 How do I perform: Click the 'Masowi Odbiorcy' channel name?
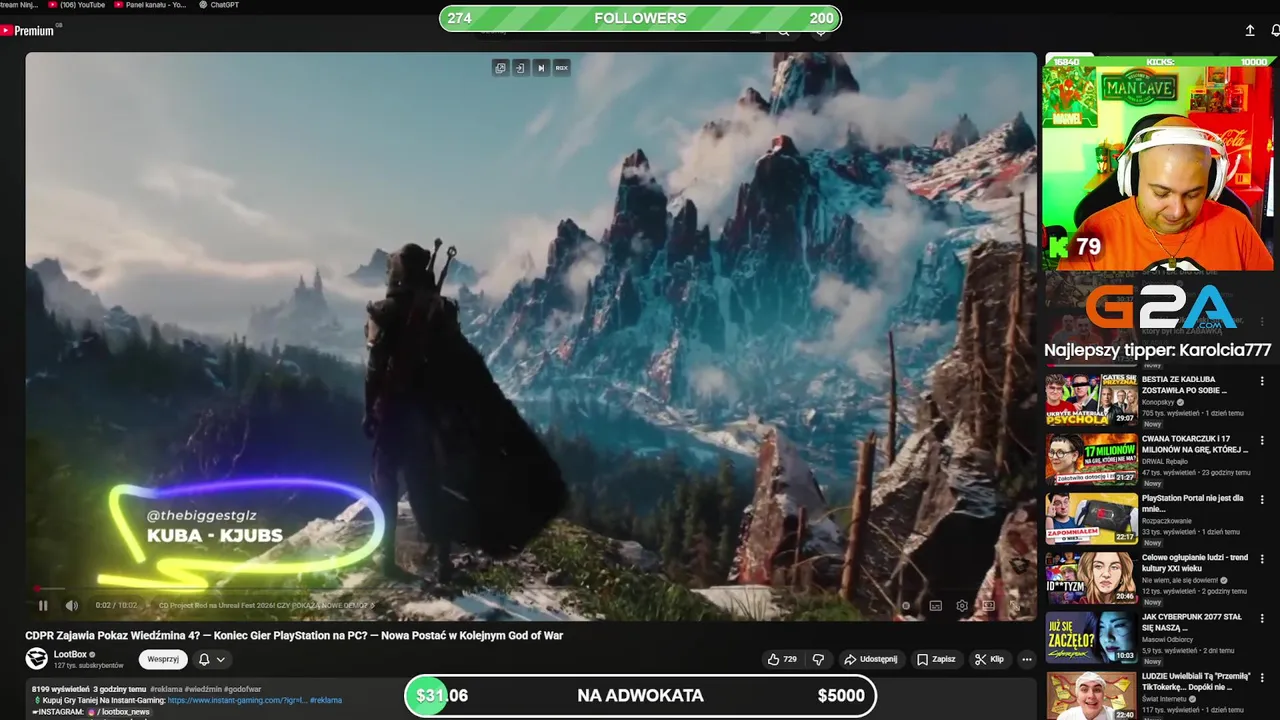1167,639
